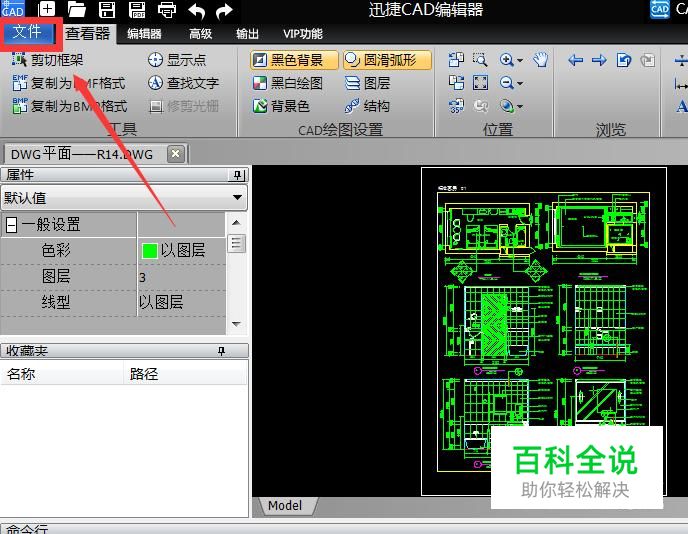Open the 结构 structure view
Viewport: 688px width, 534px height.
[x=368, y=106]
